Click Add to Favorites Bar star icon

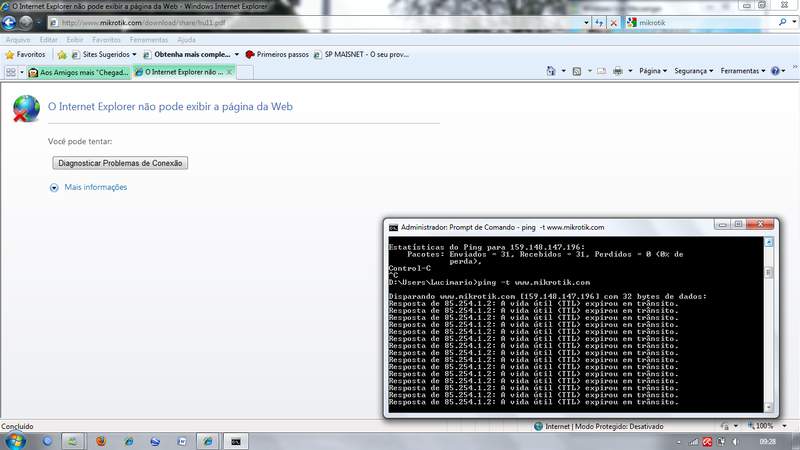pos(62,55)
